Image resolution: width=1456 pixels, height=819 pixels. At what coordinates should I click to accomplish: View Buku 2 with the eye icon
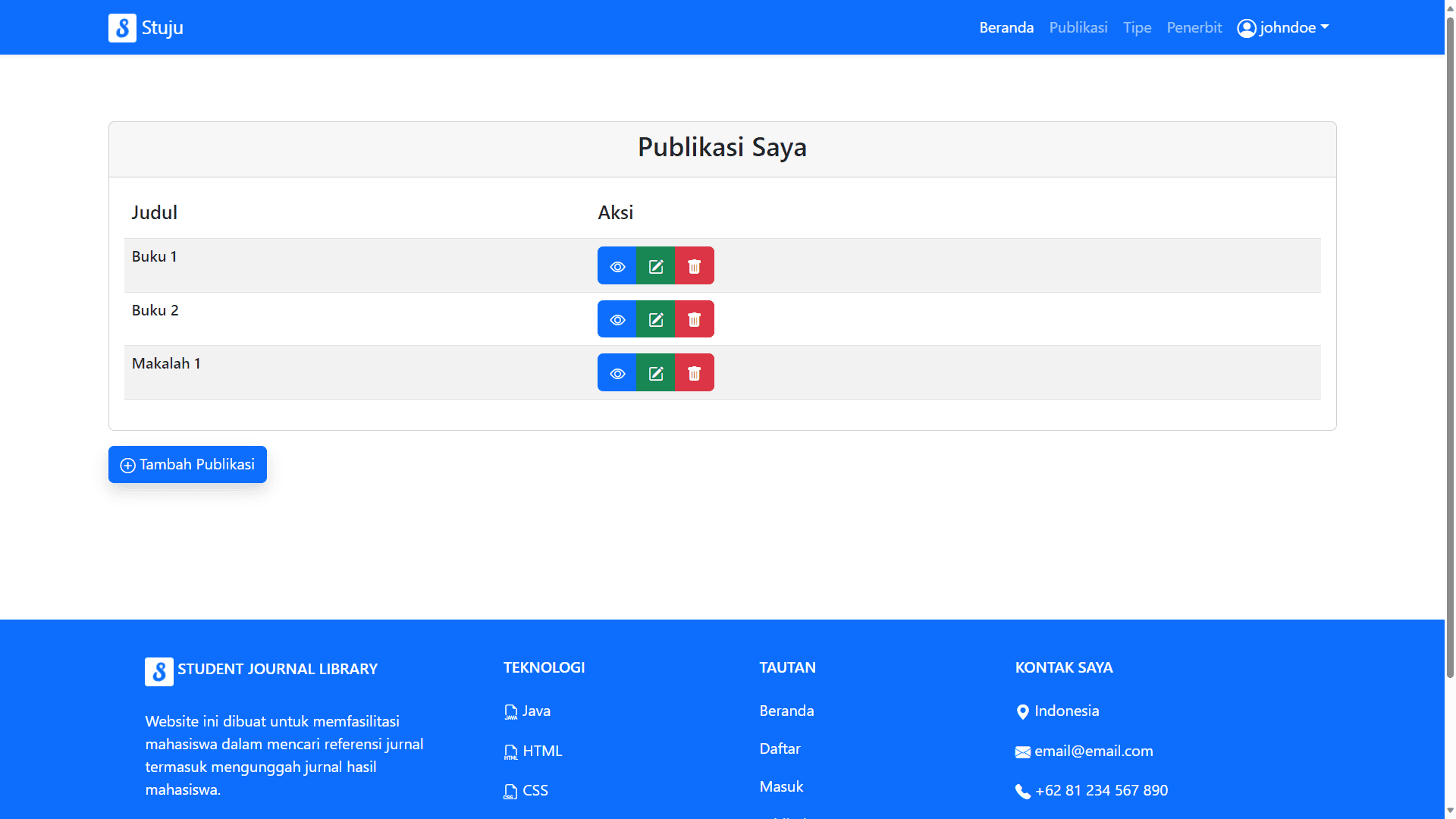coord(617,319)
